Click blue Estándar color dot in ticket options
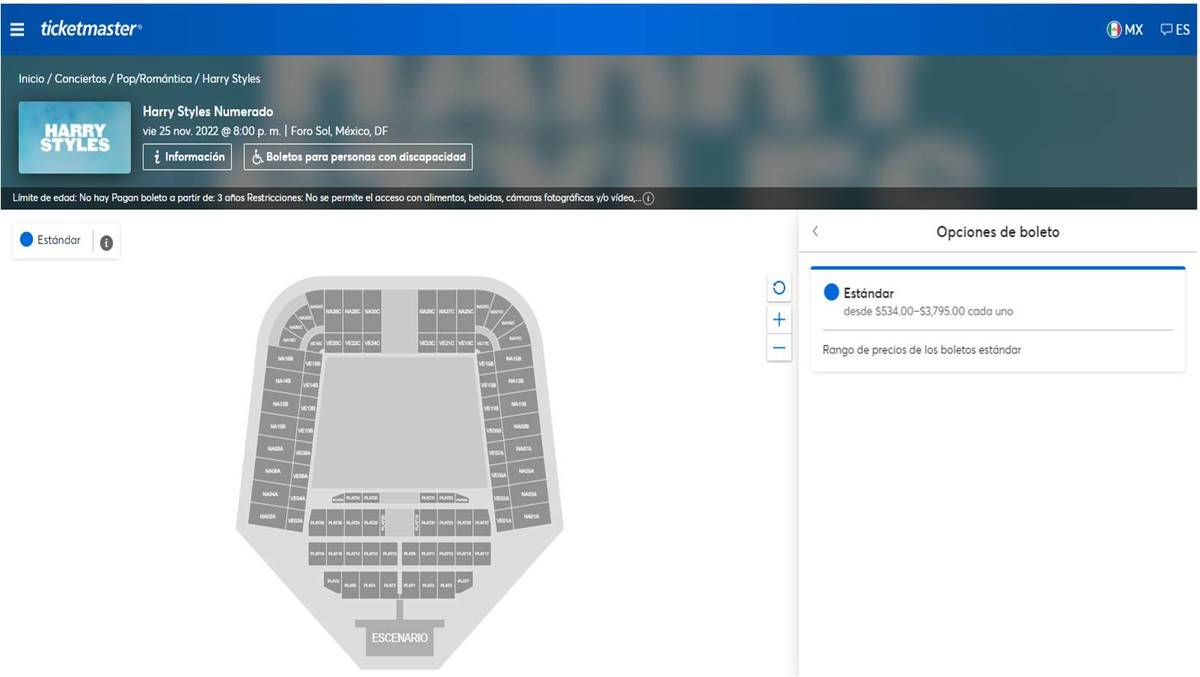Viewport: 1200px width, 677px height. click(831, 292)
